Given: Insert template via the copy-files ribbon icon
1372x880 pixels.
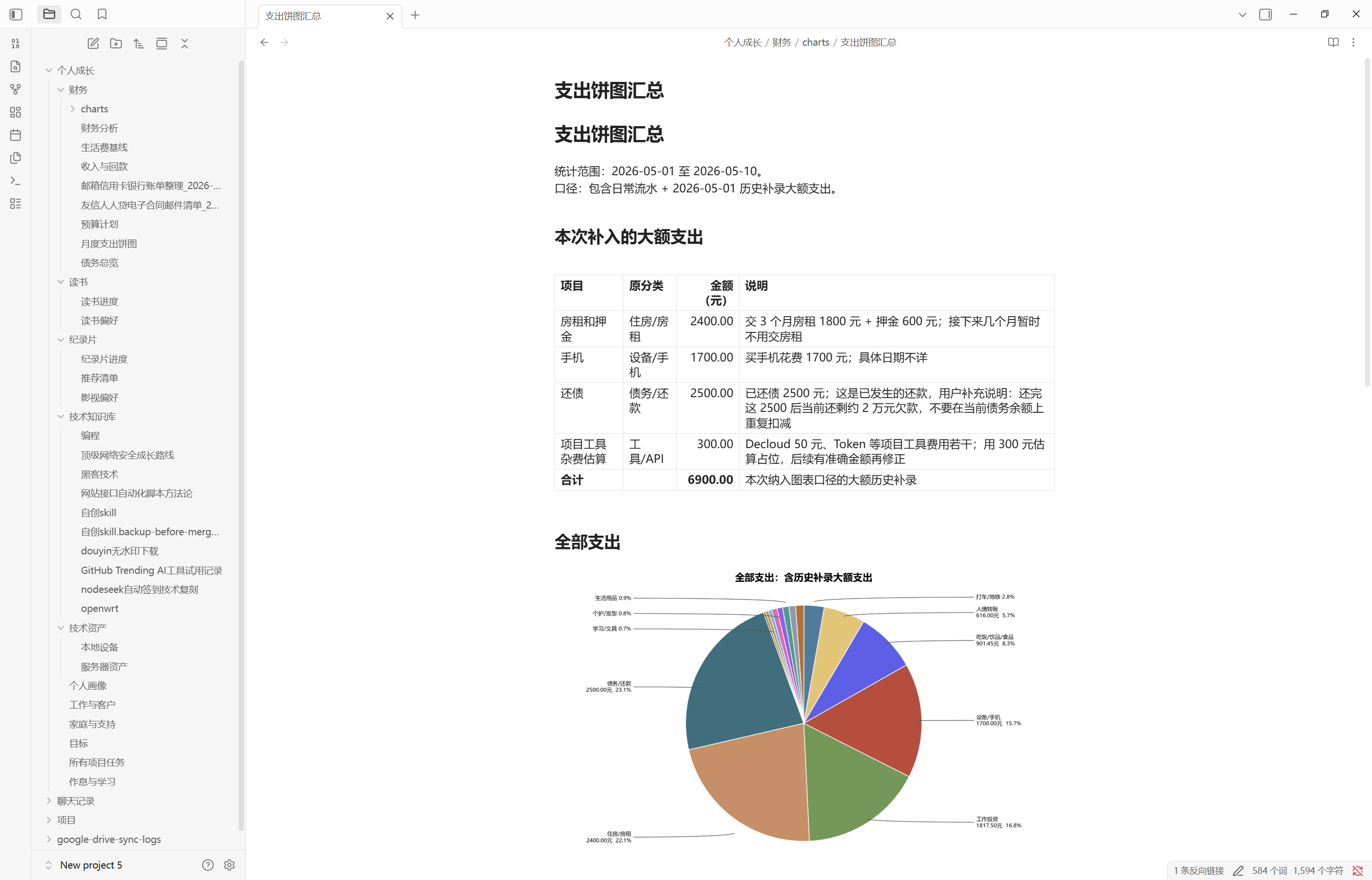Looking at the screenshot, I should tap(15, 158).
